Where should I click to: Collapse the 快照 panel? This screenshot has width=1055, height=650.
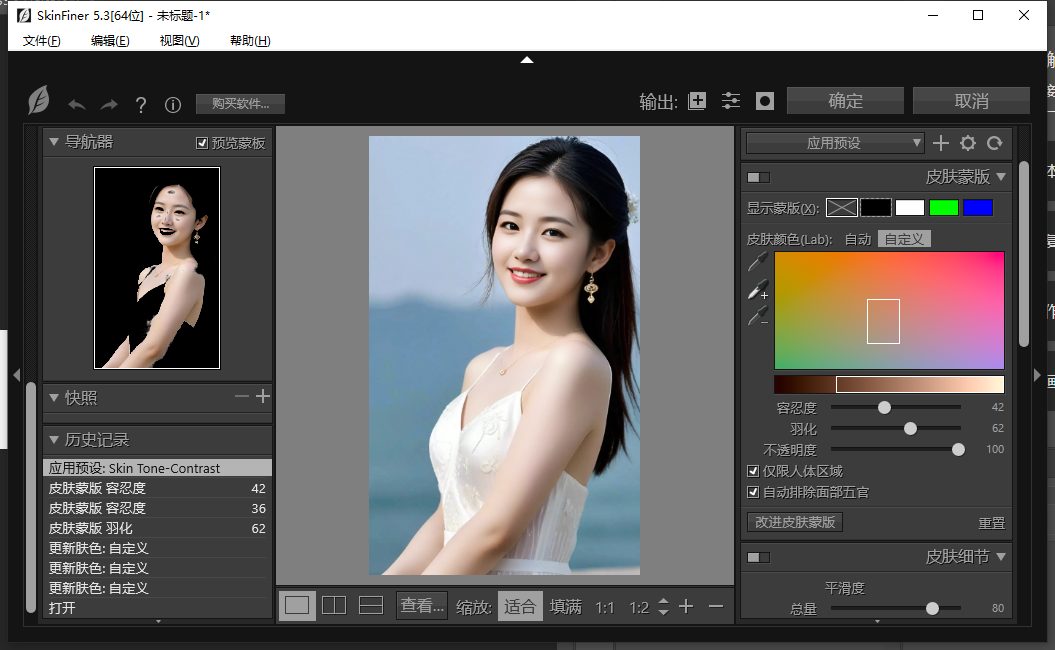(x=54, y=398)
